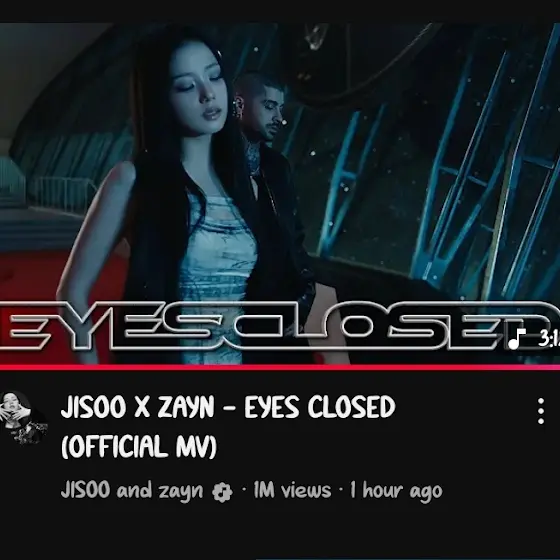The height and width of the screenshot is (560, 560).
Task: Click the red watched progress bar
Action: [x=280, y=367]
